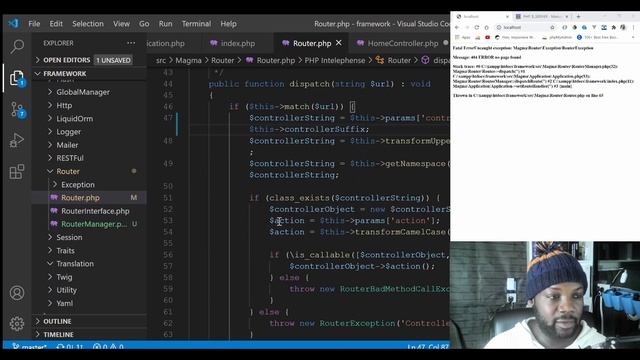Open View menu
The height and width of the screenshot is (360, 640).
pyautogui.click(x=121, y=24)
